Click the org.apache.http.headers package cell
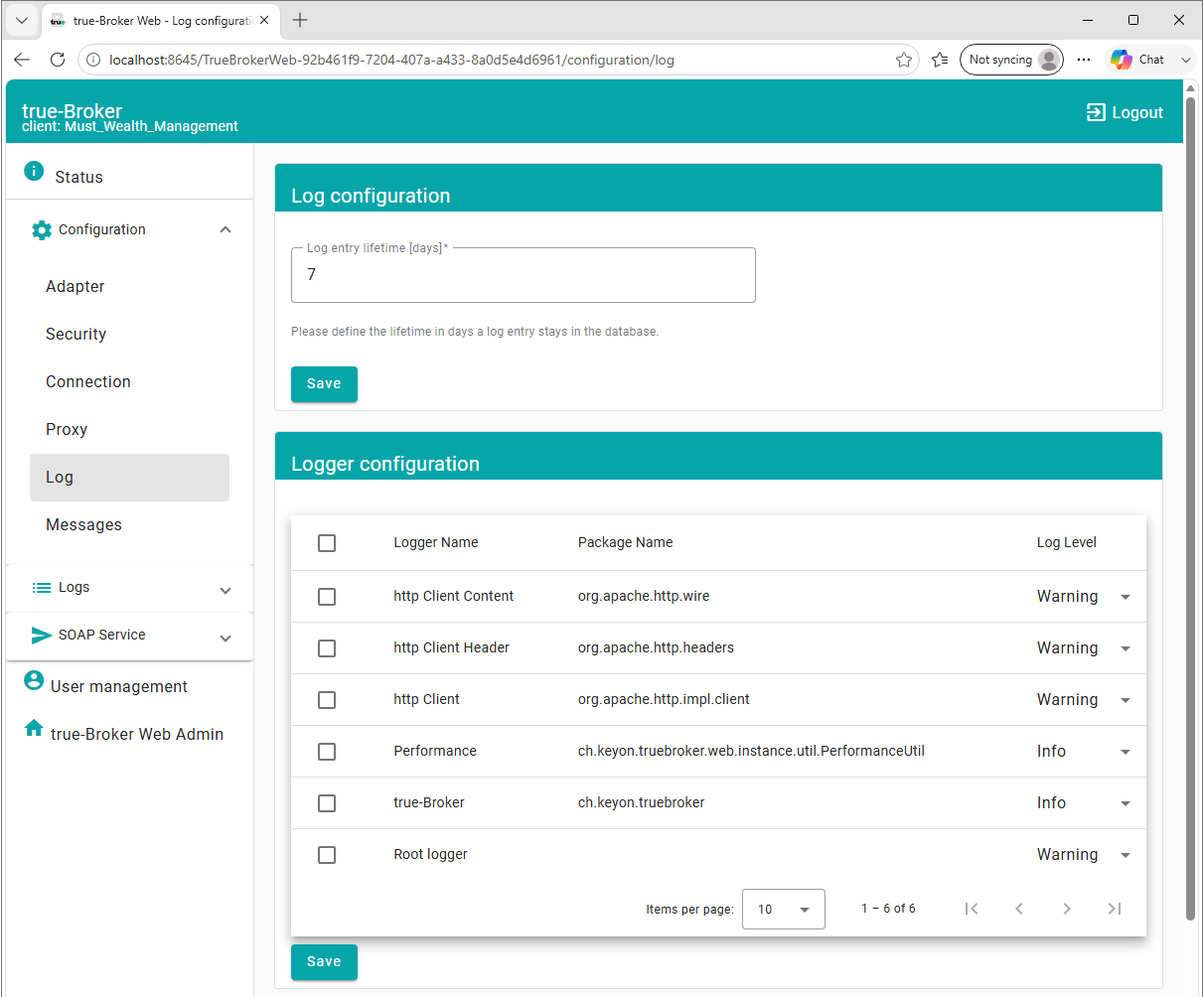 pos(657,647)
